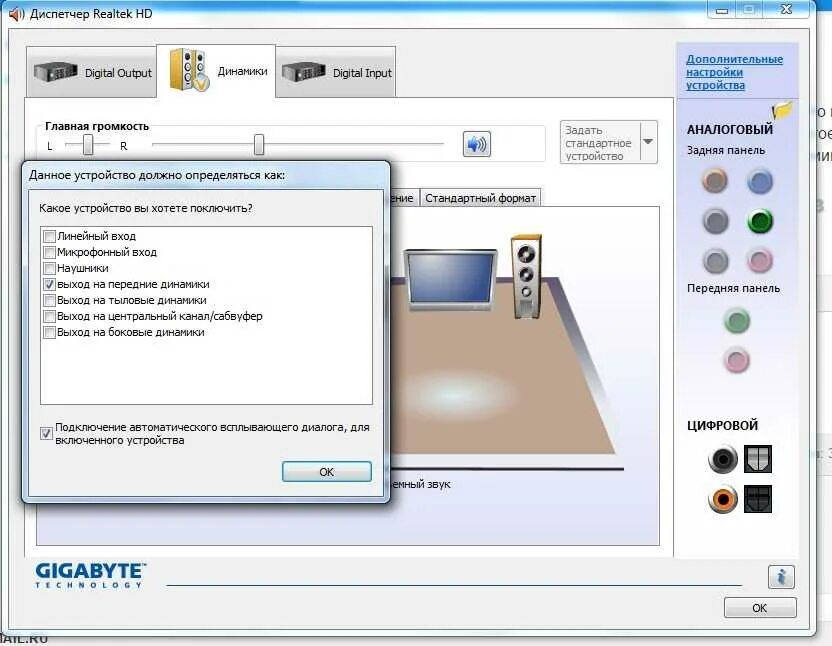Screen dimensions: 832x646
Task: Click the tower speaker in room view
Action: click(x=526, y=277)
